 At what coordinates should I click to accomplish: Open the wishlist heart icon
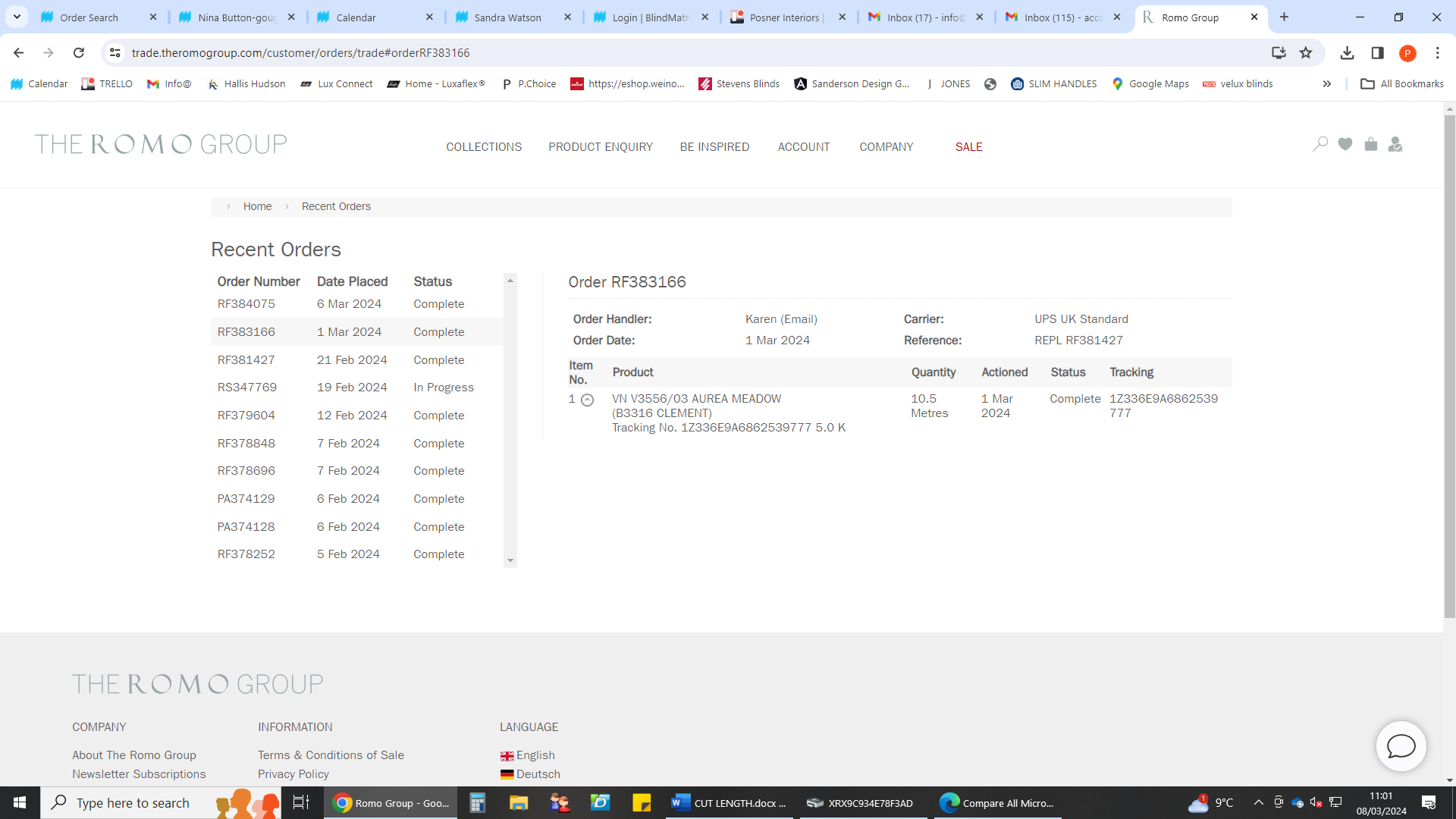[1345, 144]
